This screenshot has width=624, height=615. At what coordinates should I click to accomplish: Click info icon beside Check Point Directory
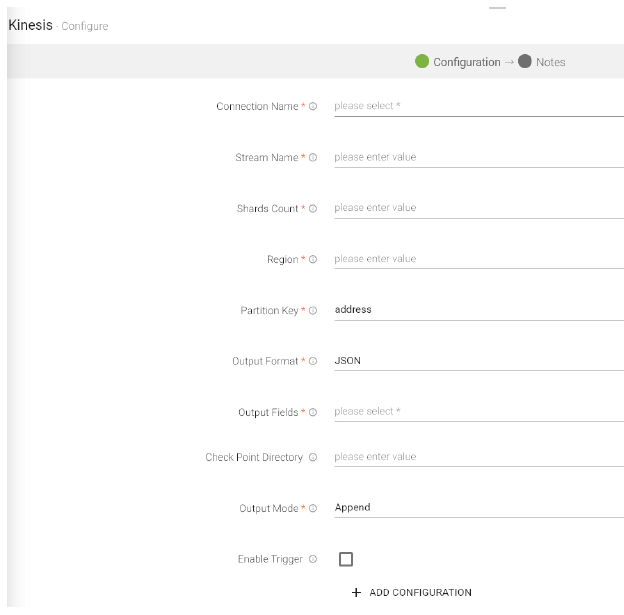point(313,458)
